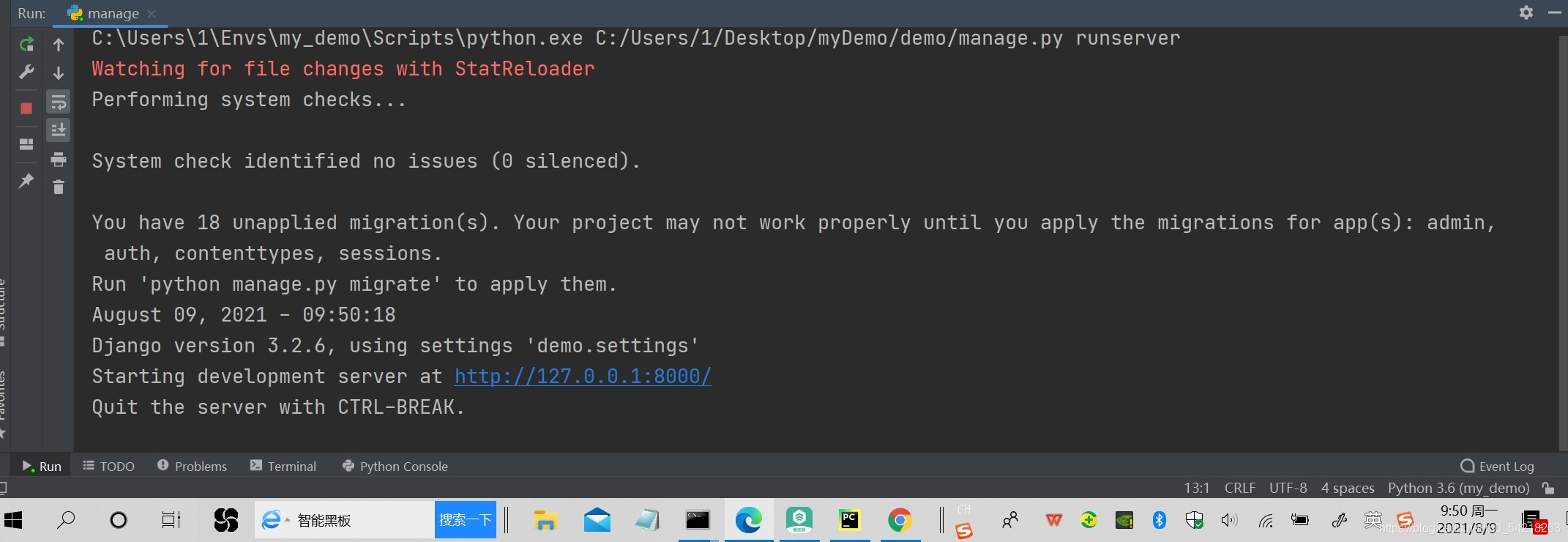The height and width of the screenshot is (542, 1568).
Task: Open the Windows Start menu
Action: click(13, 521)
